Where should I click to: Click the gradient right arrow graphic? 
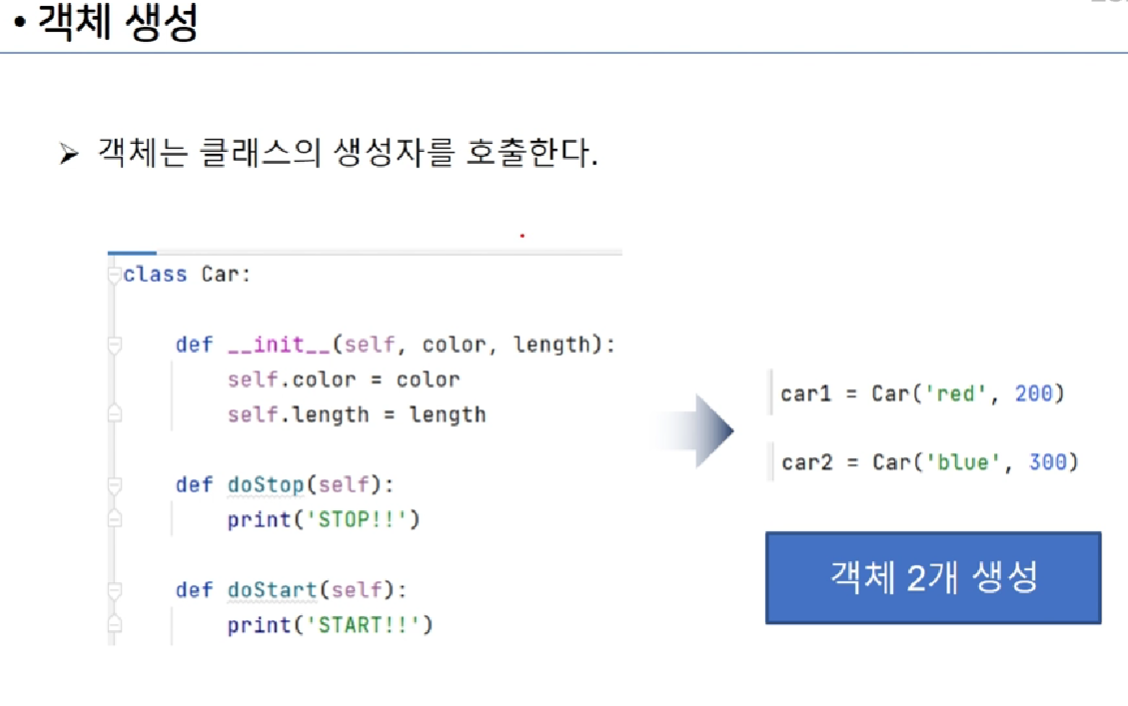click(694, 430)
